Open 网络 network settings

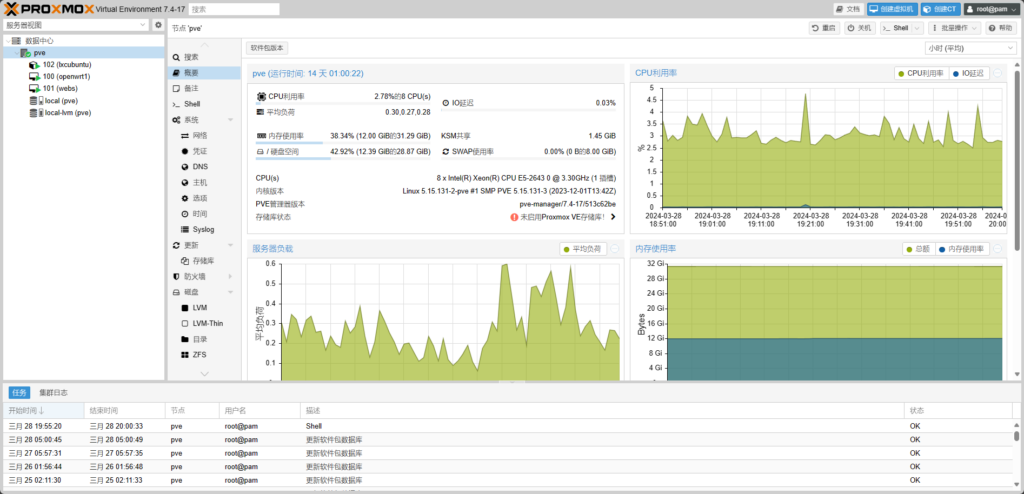point(204,135)
